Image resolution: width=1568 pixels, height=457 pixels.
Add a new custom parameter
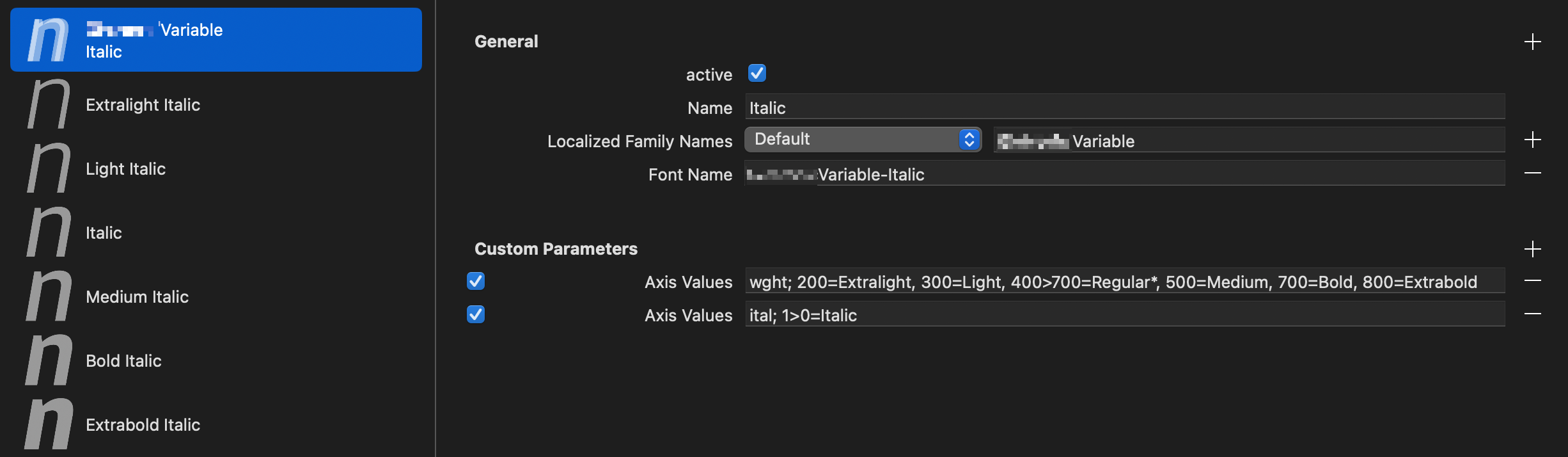coord(1532,249)
